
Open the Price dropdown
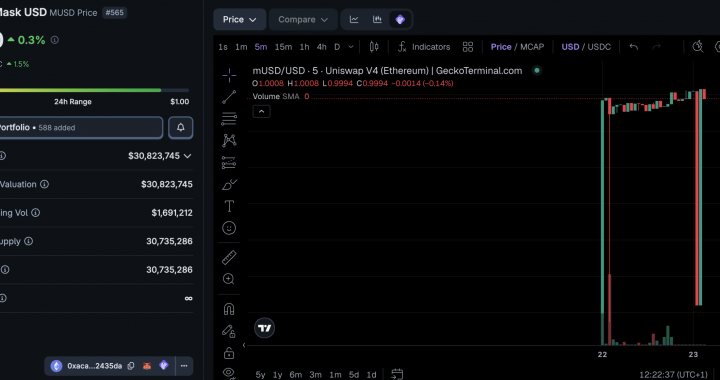coord(239,19)
